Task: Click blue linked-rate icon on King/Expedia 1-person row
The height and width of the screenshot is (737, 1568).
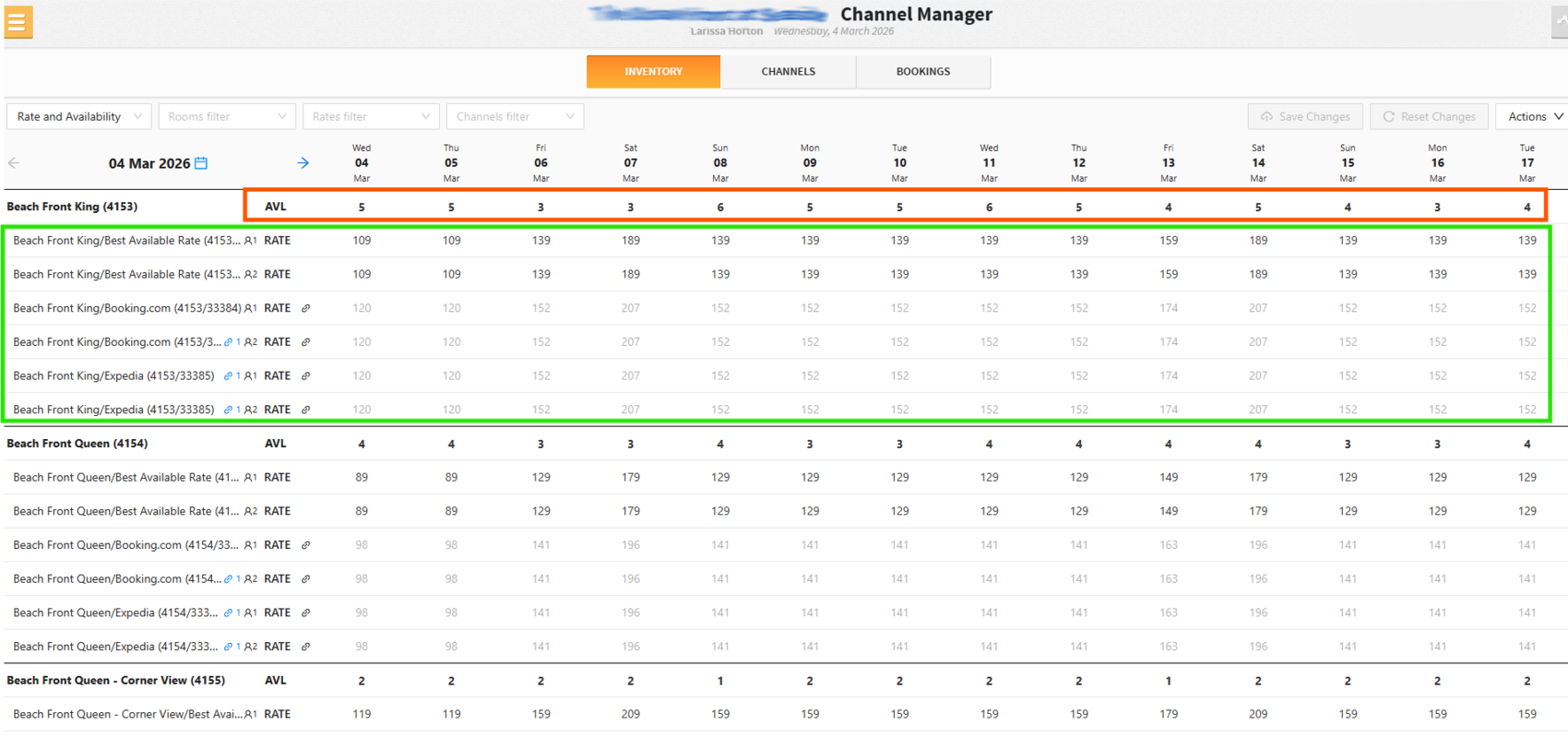Action: pos(228,376)
